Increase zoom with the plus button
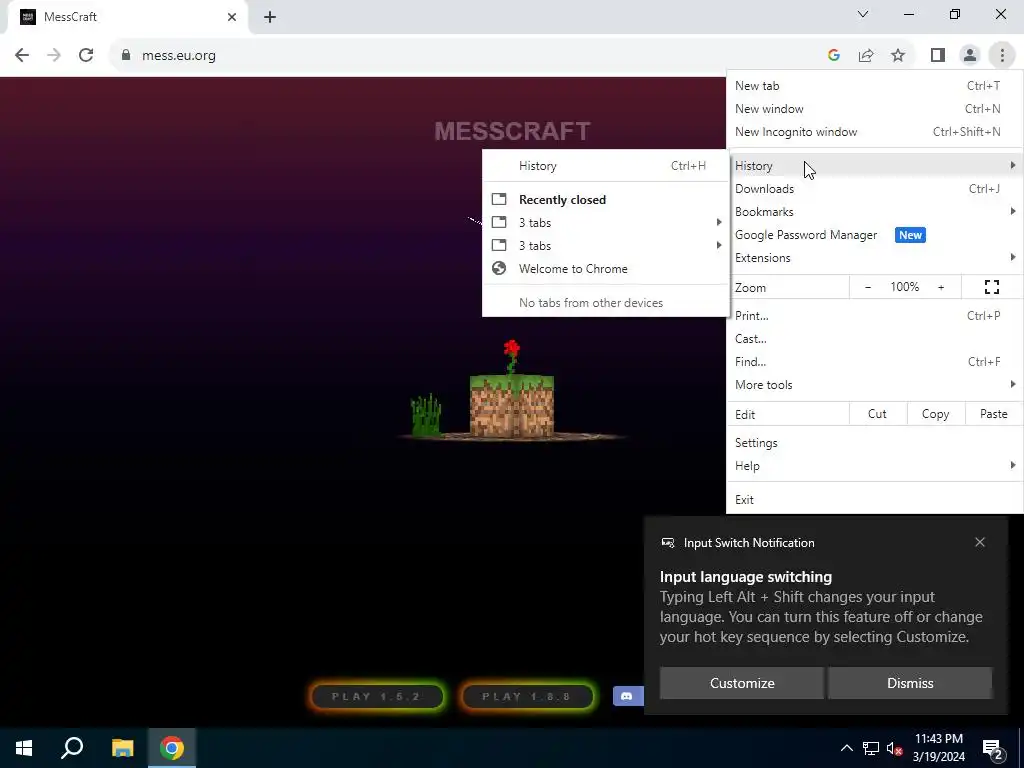1024x768 pixels. tap(941, 287)
